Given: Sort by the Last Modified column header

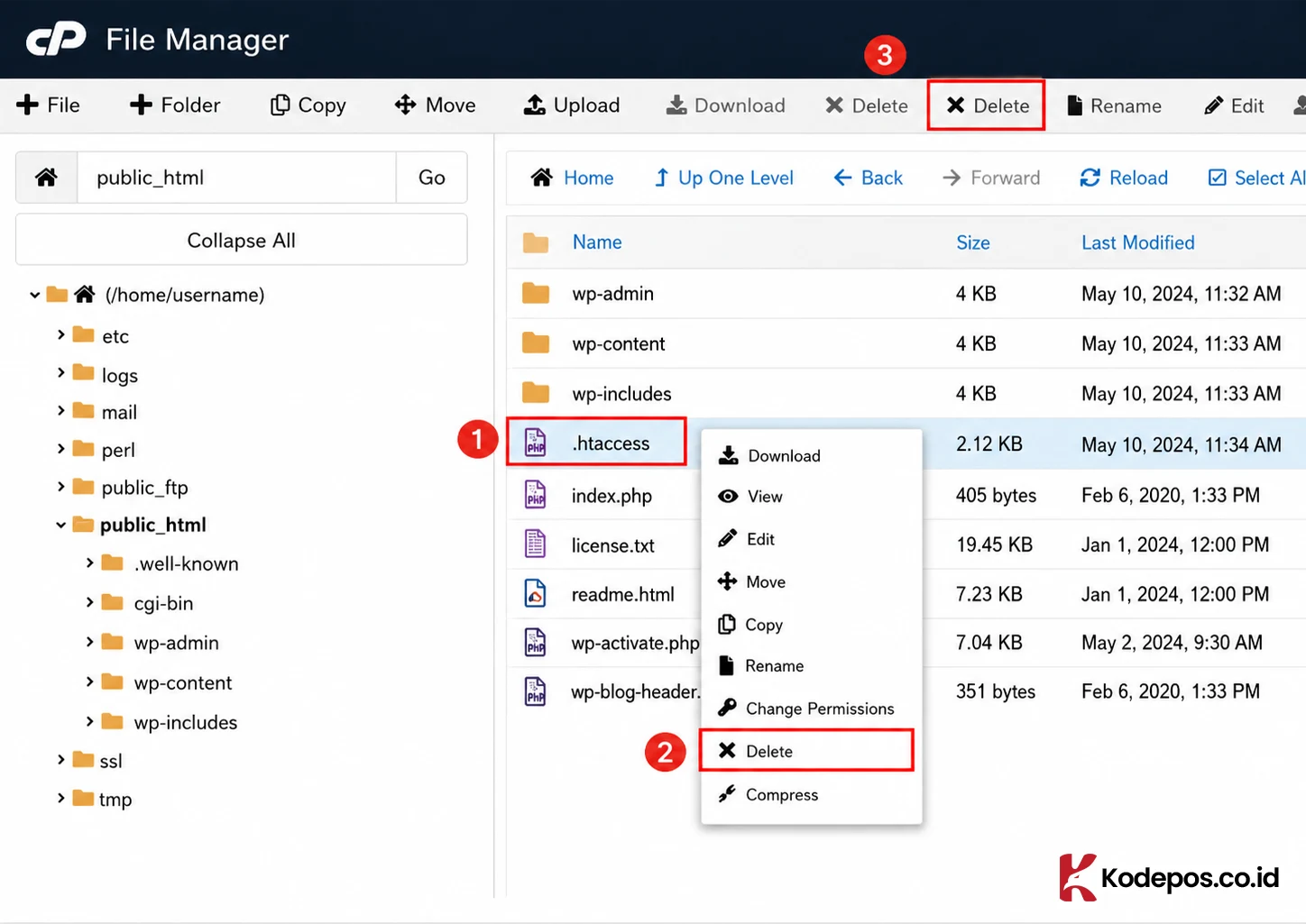Looking at the screenshot, I should pyautogui.click(x=1138, y=242).
